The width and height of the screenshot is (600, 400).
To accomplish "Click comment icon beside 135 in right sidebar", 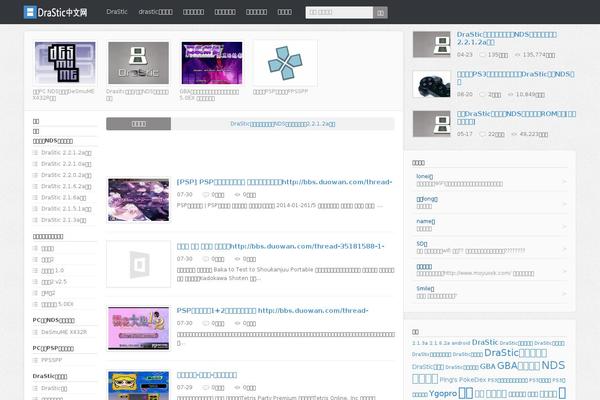I will pyautogui.click(x=483, y=55).
